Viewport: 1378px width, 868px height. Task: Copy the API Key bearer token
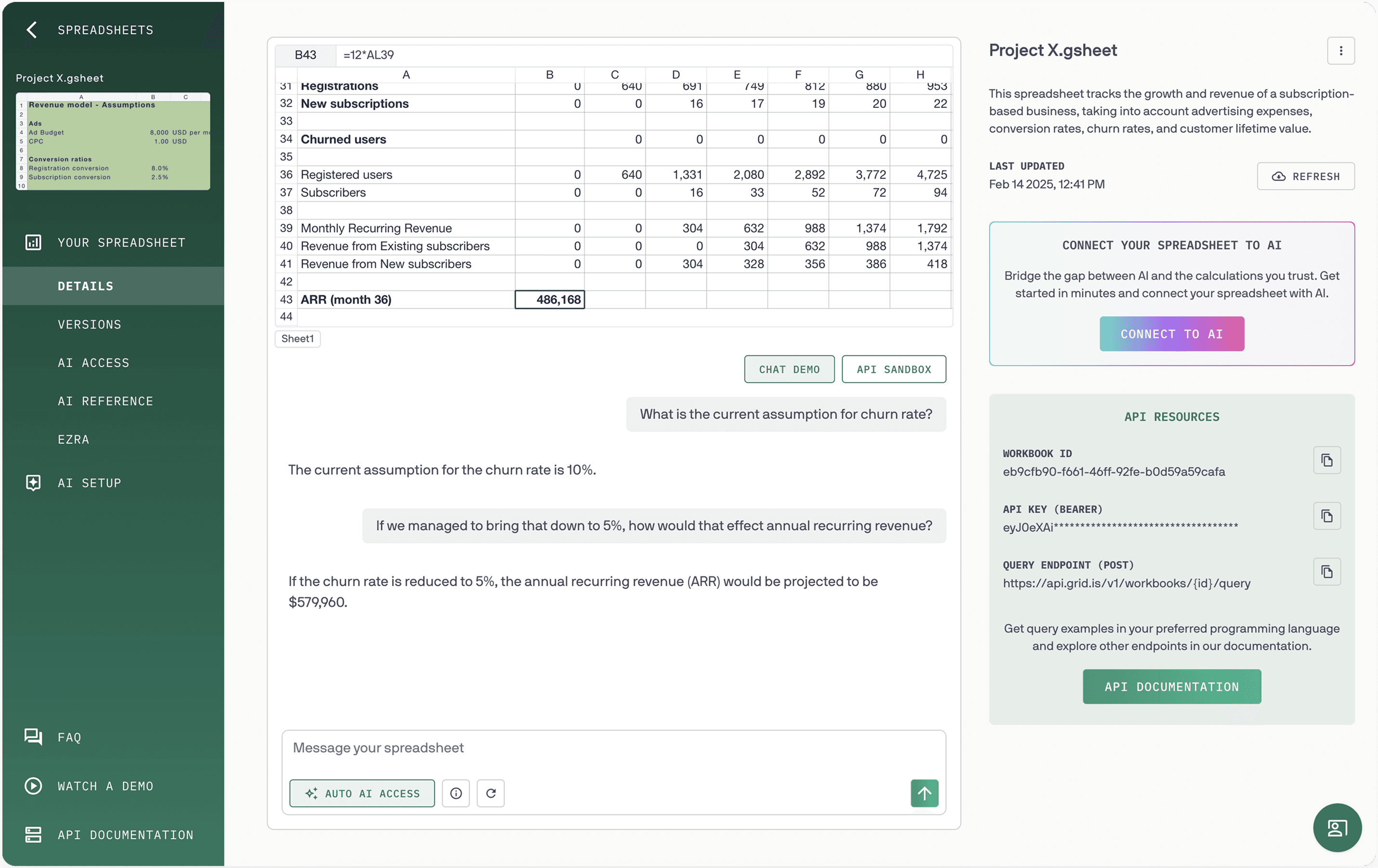(1326, 516)
